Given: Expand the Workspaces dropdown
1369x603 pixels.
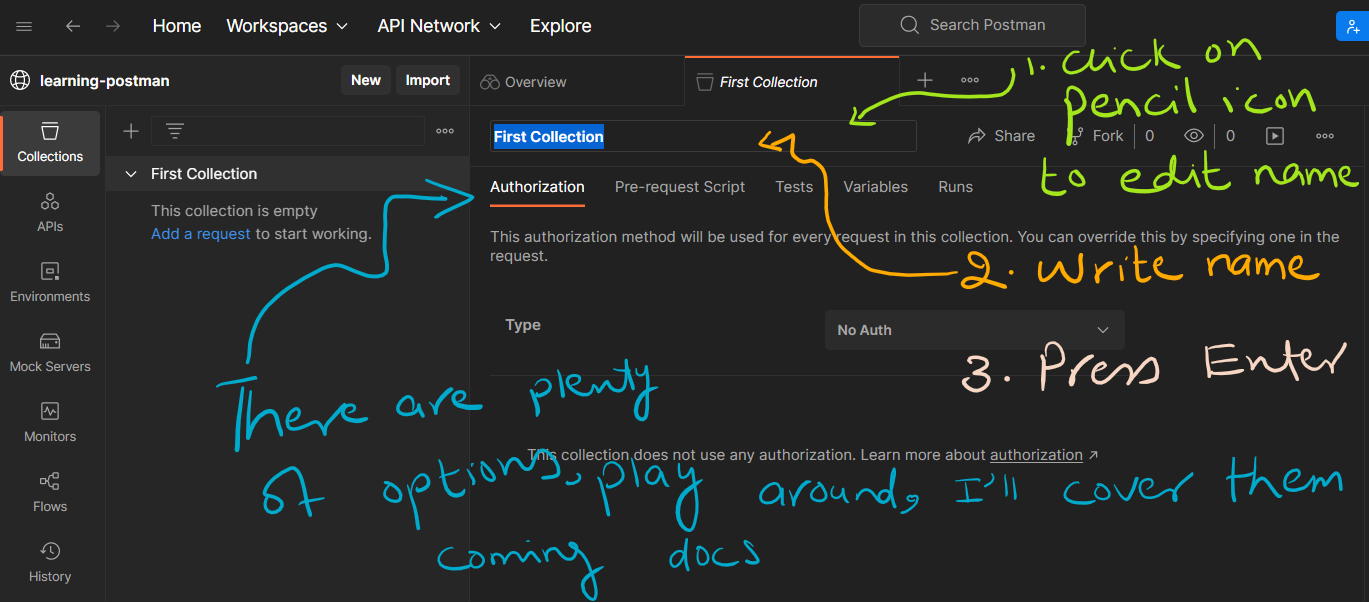Looking at the screenshot, I should 288,26.
